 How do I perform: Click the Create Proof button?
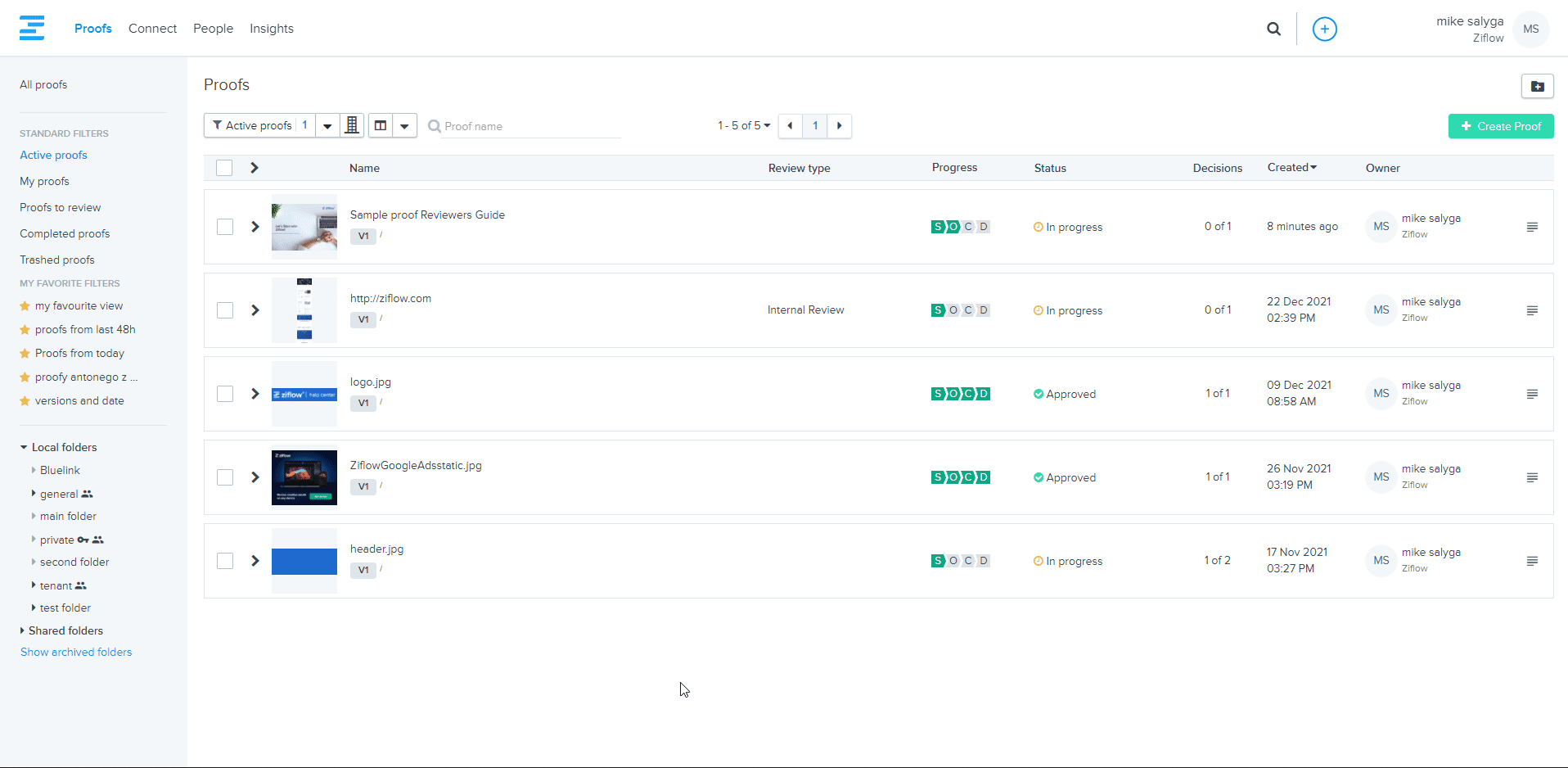pyautogui.click(x=1500, y=126)
